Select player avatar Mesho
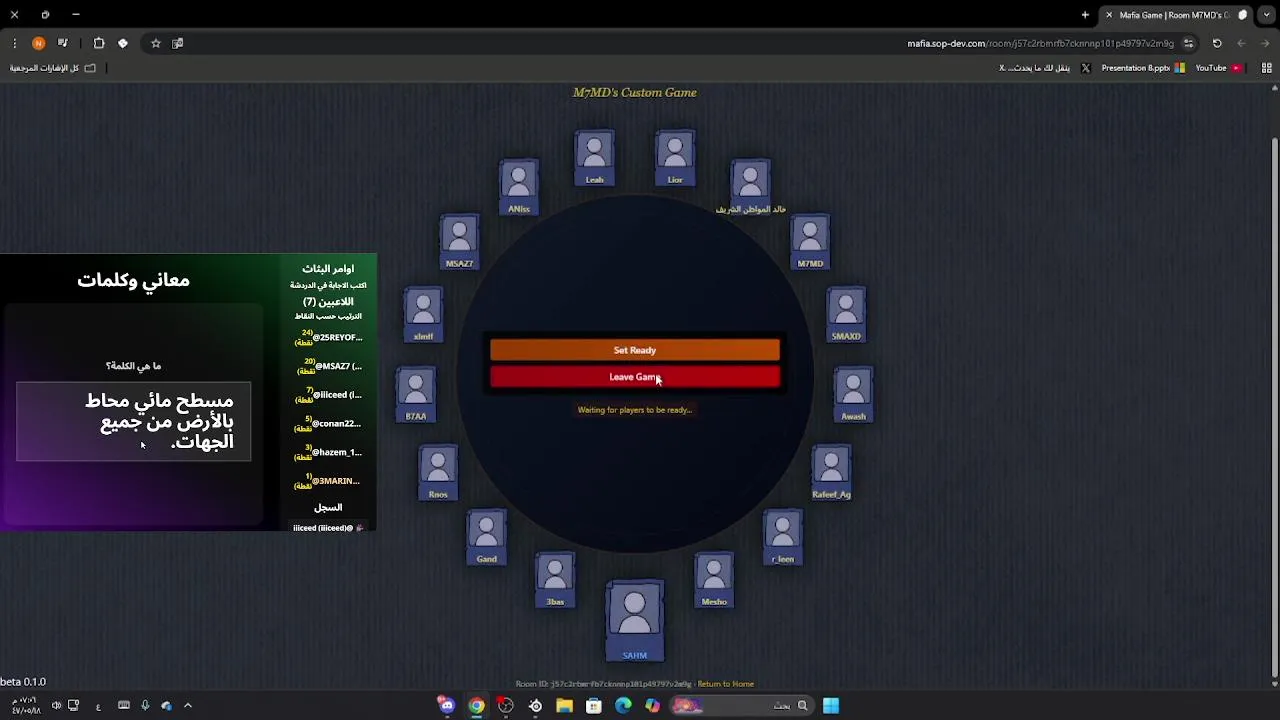Viewport: 1280px width, 720px height. tap(714, 580)
